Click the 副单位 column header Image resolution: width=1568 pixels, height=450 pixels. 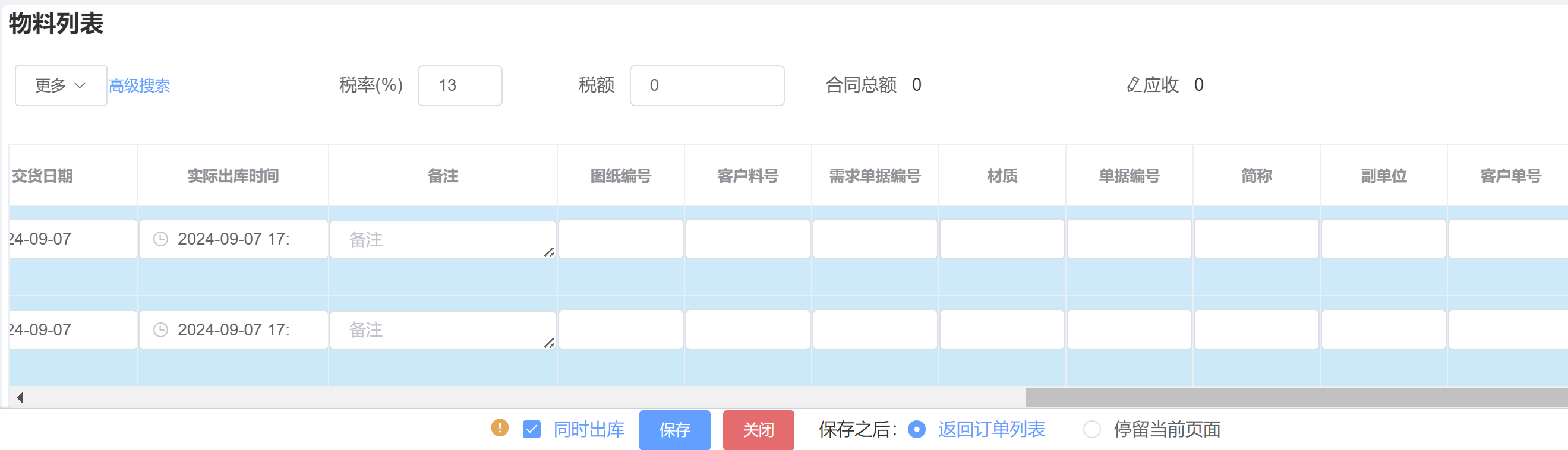1384,176
